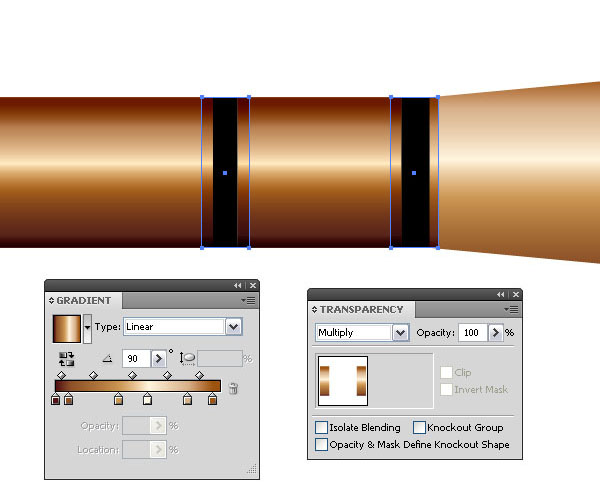Viewport: 600px width, 503px height.
Task: Click the reverse gradient icon
Action: 67,359
